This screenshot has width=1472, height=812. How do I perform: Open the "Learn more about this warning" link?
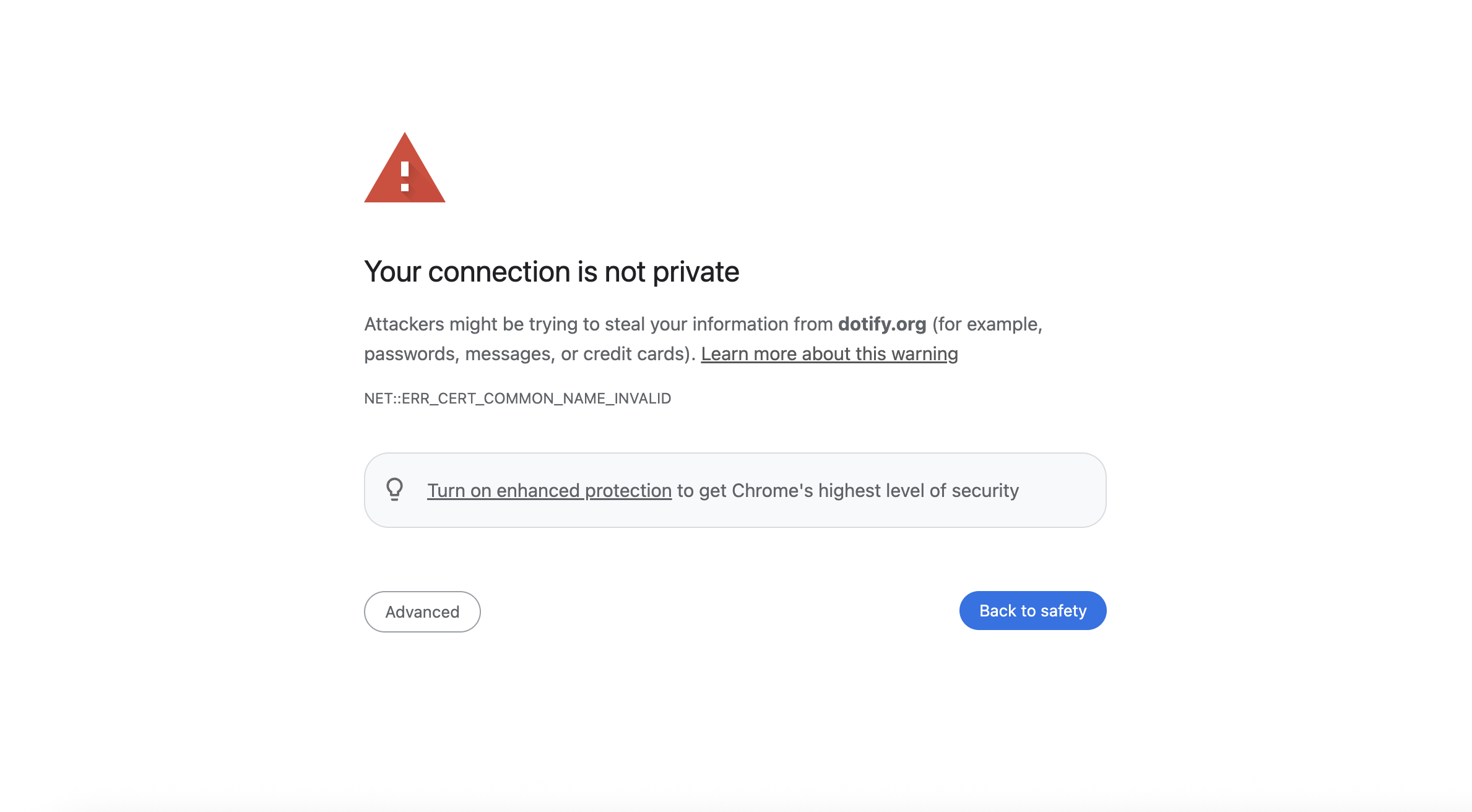click(829, 353)
